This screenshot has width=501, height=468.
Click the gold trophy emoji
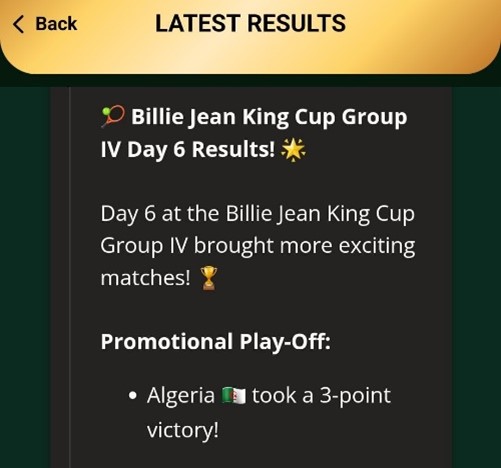[x=208, y=278]
